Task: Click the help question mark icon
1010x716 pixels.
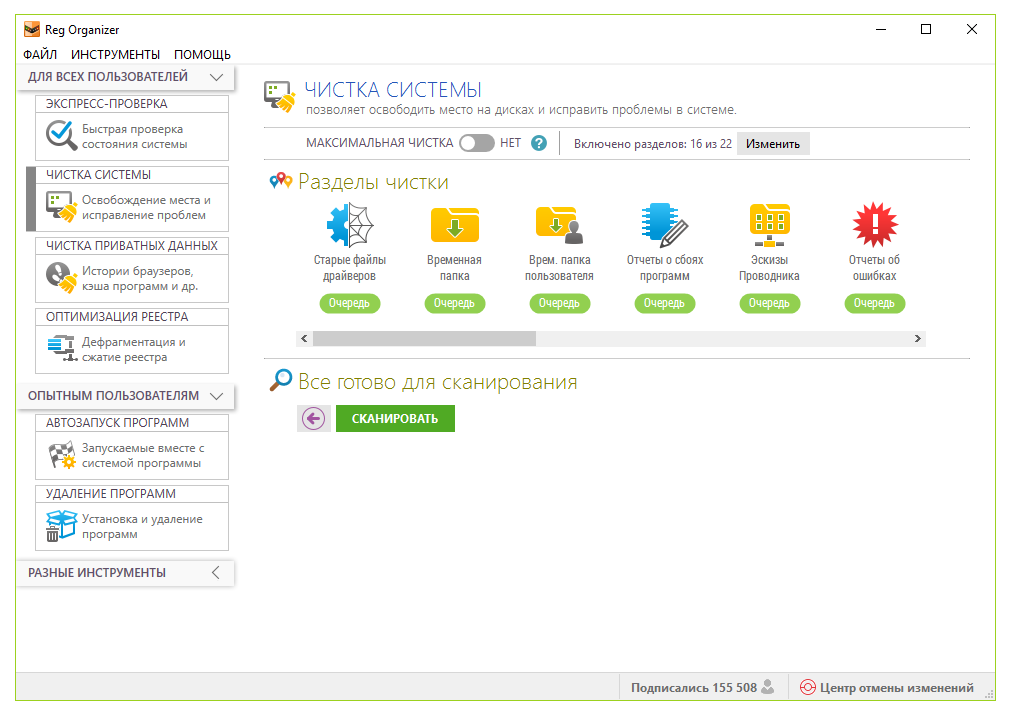Action: (538, 143)
